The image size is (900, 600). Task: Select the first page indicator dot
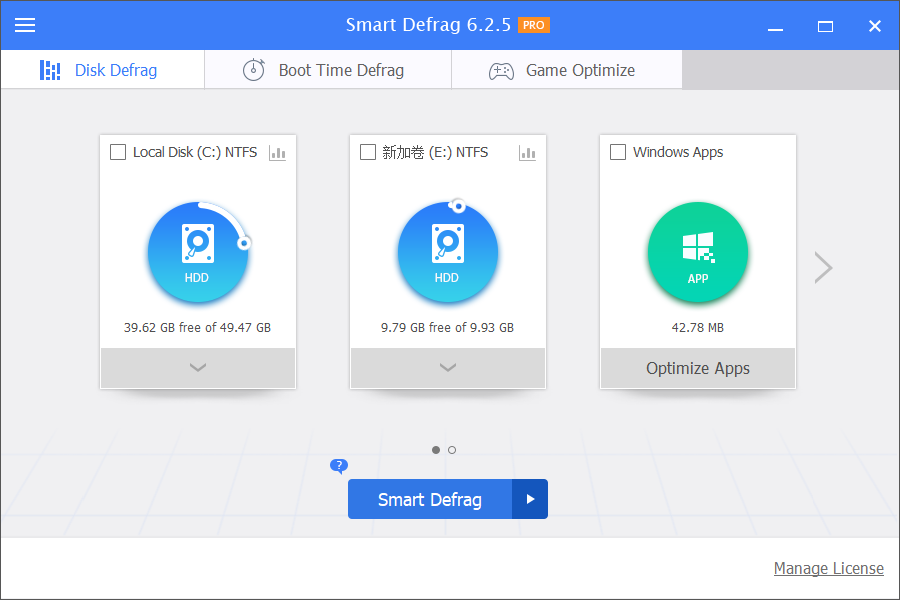(436, 450)
